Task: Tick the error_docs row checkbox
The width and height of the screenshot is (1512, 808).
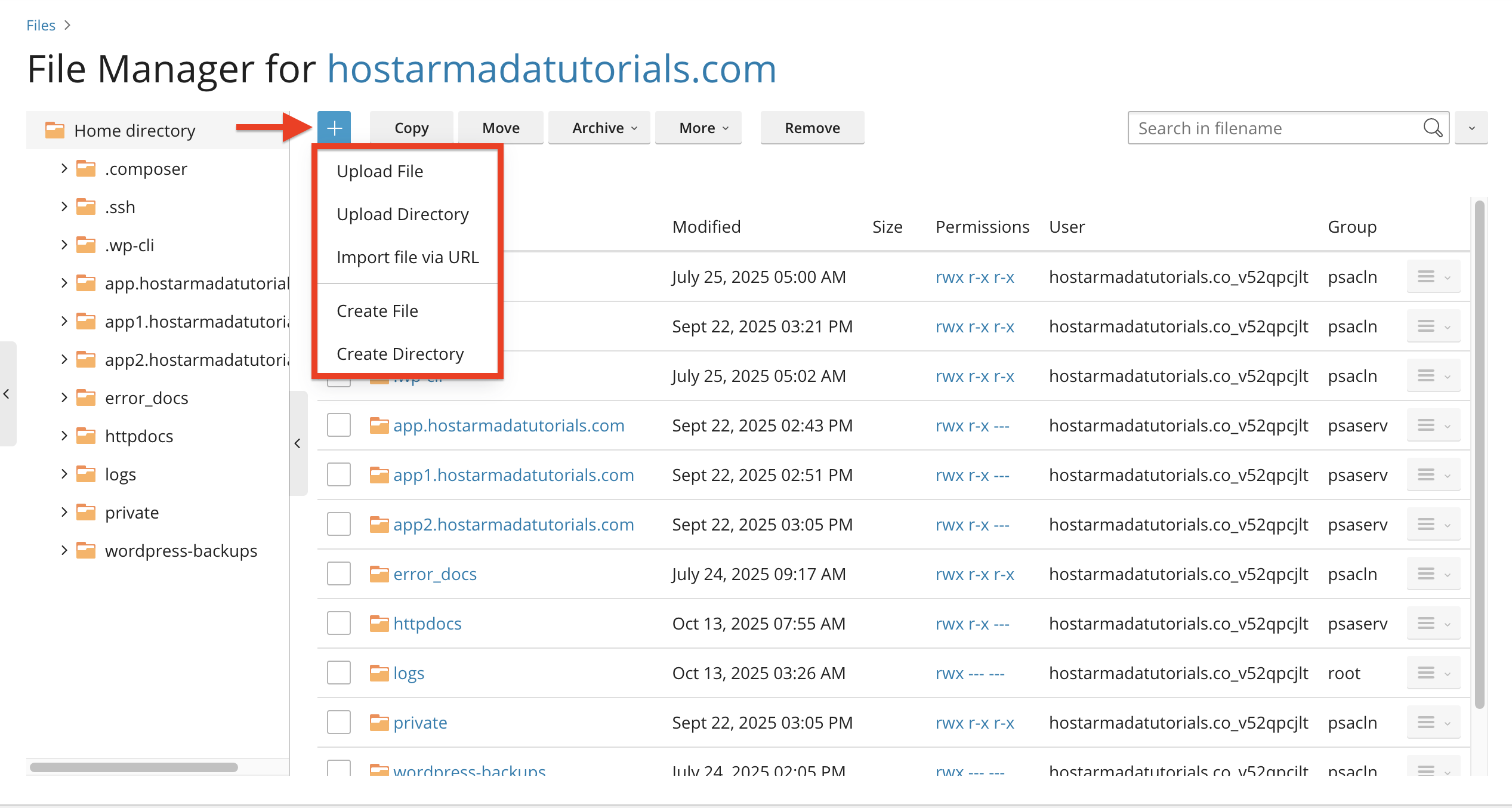Action: pos(339,574)
